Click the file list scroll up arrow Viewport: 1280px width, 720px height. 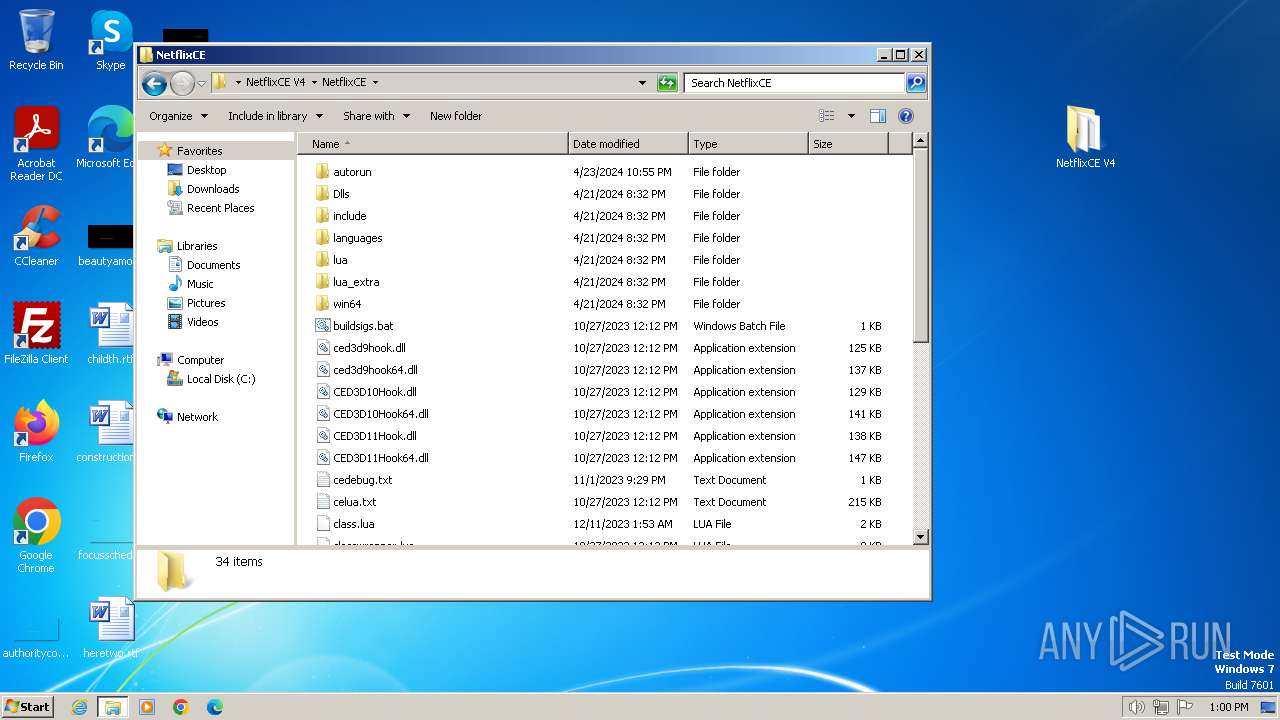[x=921, y=142]
